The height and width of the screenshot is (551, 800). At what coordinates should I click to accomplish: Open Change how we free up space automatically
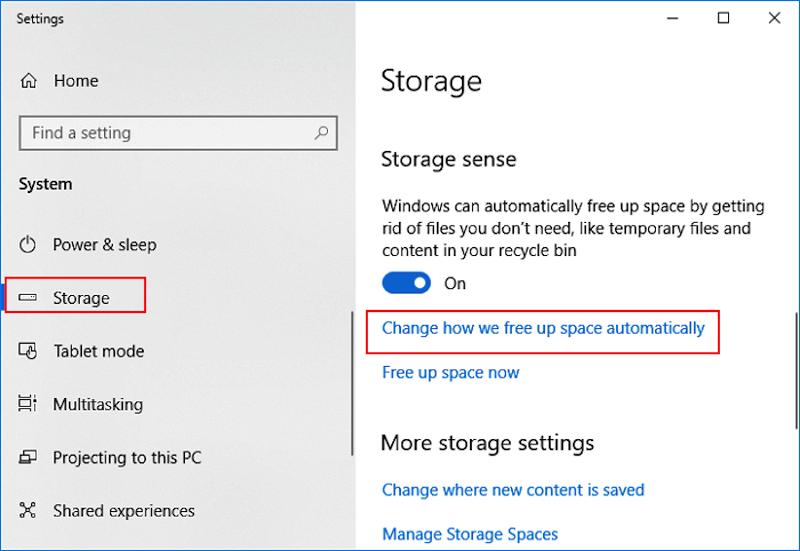click(543, 328)
